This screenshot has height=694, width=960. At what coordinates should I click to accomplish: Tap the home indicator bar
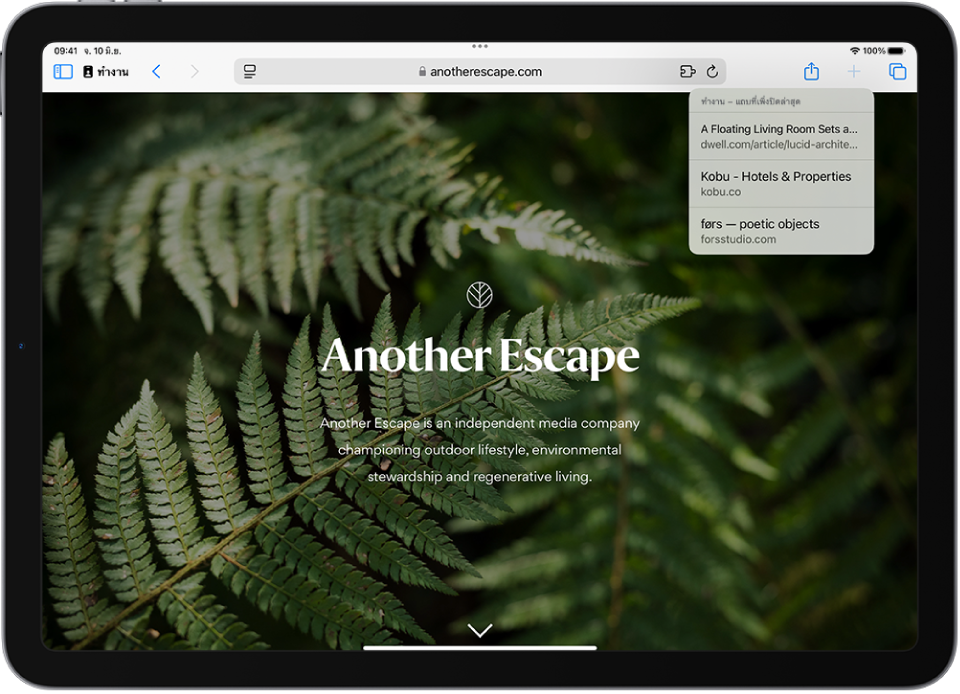coord(480,647)
